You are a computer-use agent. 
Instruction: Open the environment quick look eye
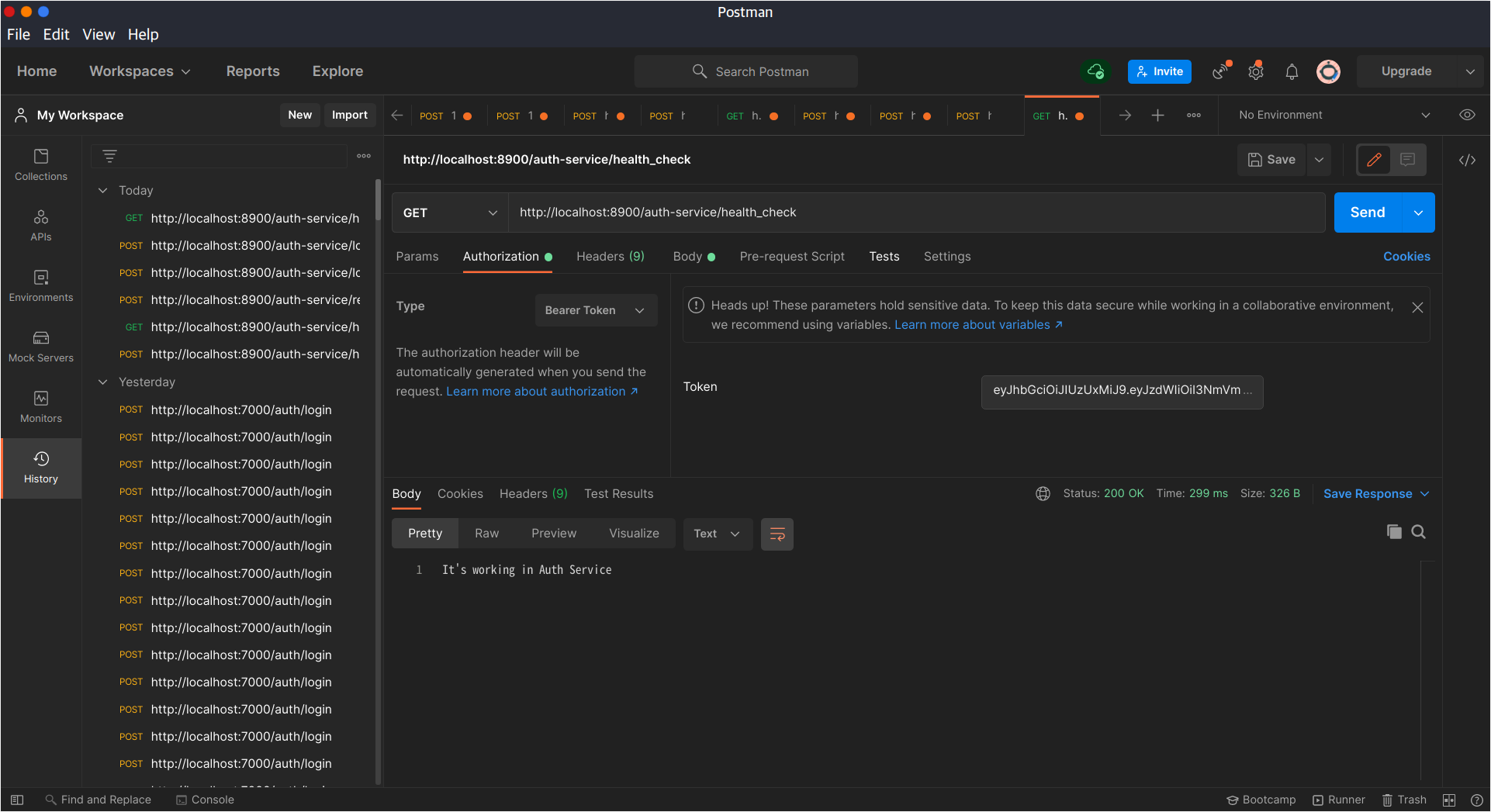(1467, 115)
